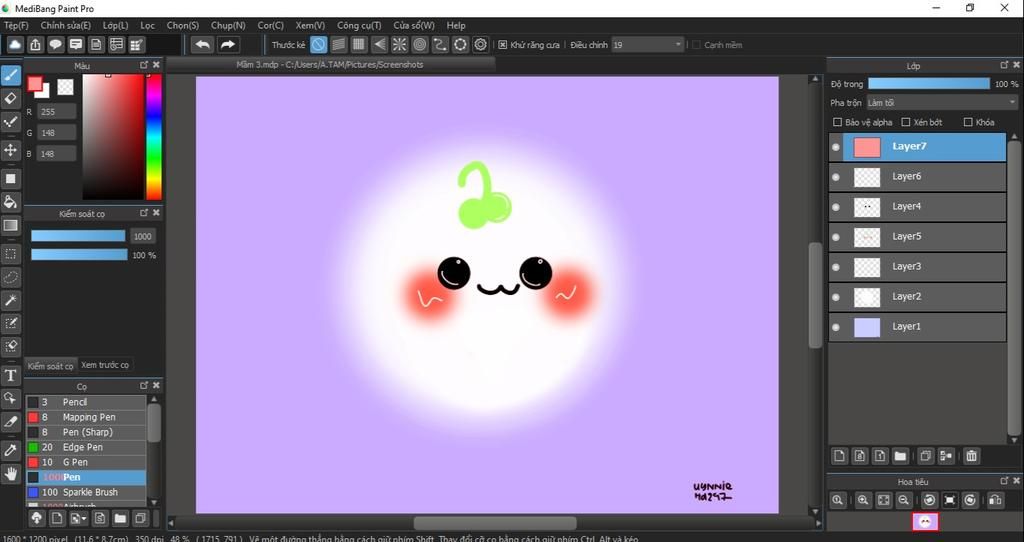Turn off ruler snapping

[318, 44]
